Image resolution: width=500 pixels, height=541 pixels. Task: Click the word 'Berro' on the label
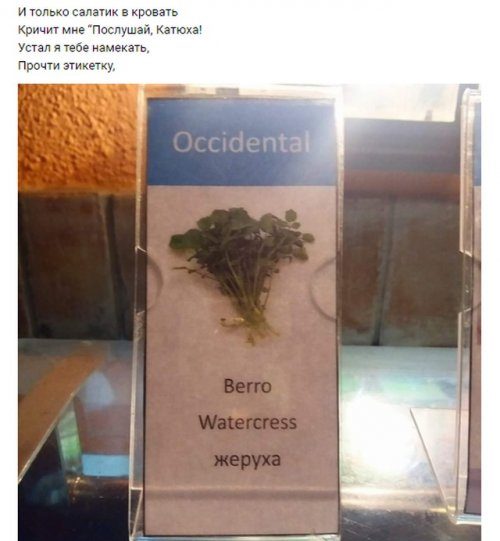[x=247, y=386]
